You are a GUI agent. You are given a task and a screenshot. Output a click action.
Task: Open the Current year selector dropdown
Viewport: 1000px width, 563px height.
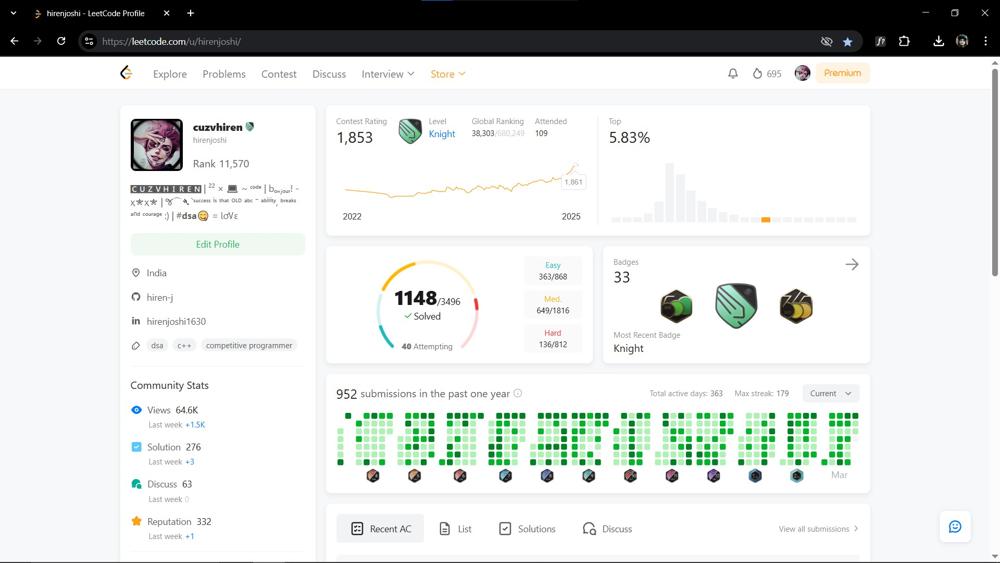831,393
